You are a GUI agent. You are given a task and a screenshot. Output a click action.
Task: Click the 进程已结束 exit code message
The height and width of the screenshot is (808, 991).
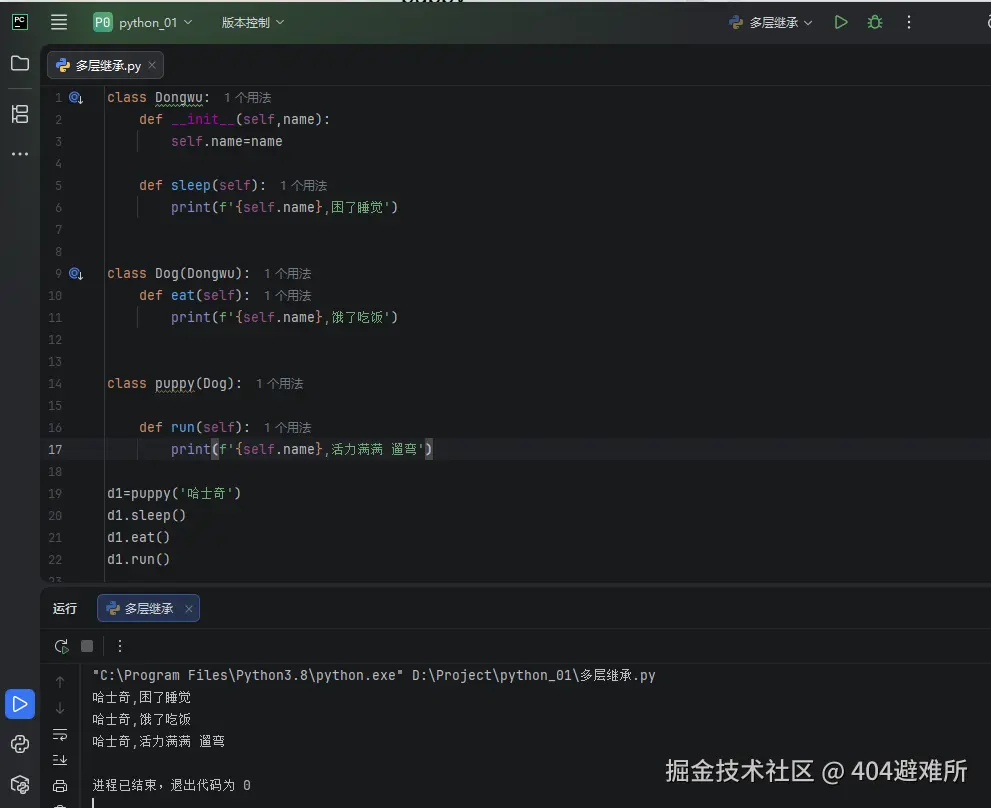pyautogui.click(x=171, y=785)
